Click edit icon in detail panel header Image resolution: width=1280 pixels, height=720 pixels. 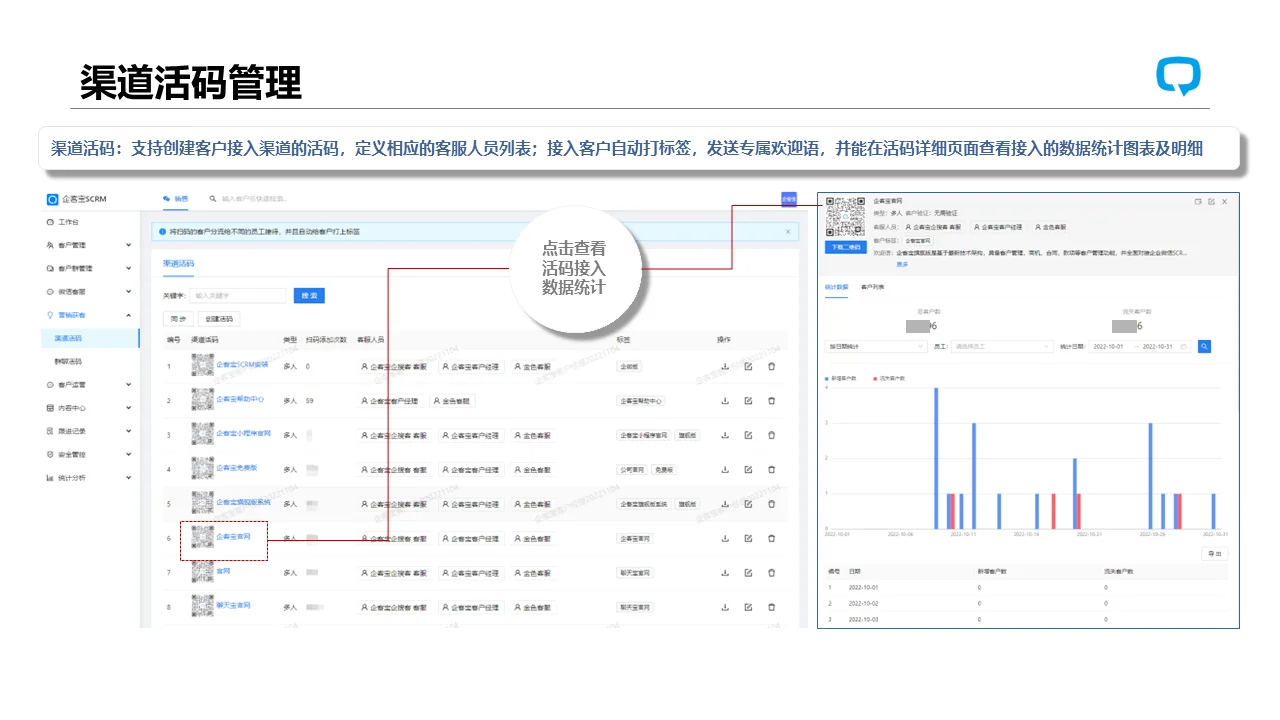click(x=1211, y=201)
